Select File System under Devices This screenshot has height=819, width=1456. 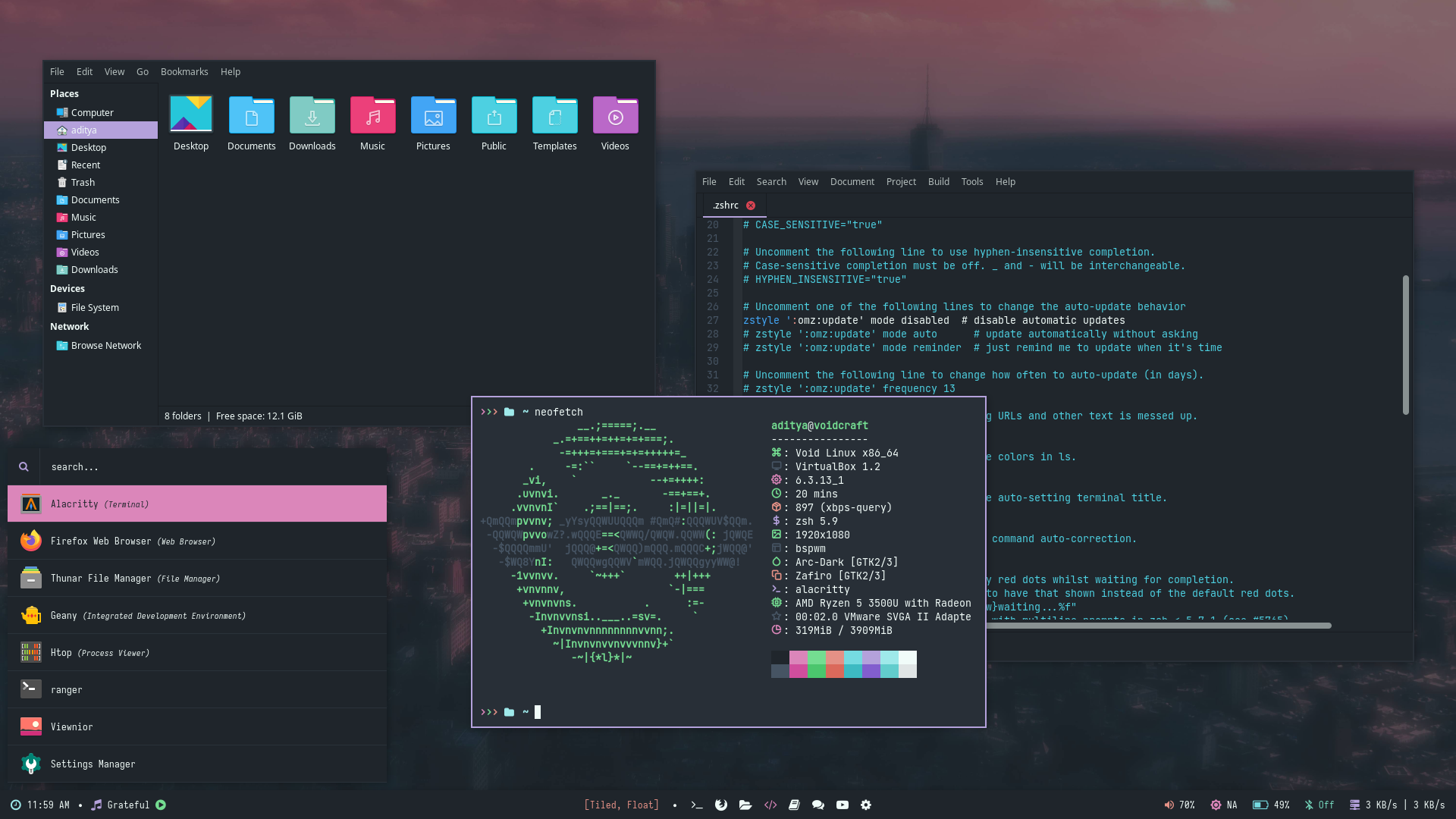click(95, 307)
